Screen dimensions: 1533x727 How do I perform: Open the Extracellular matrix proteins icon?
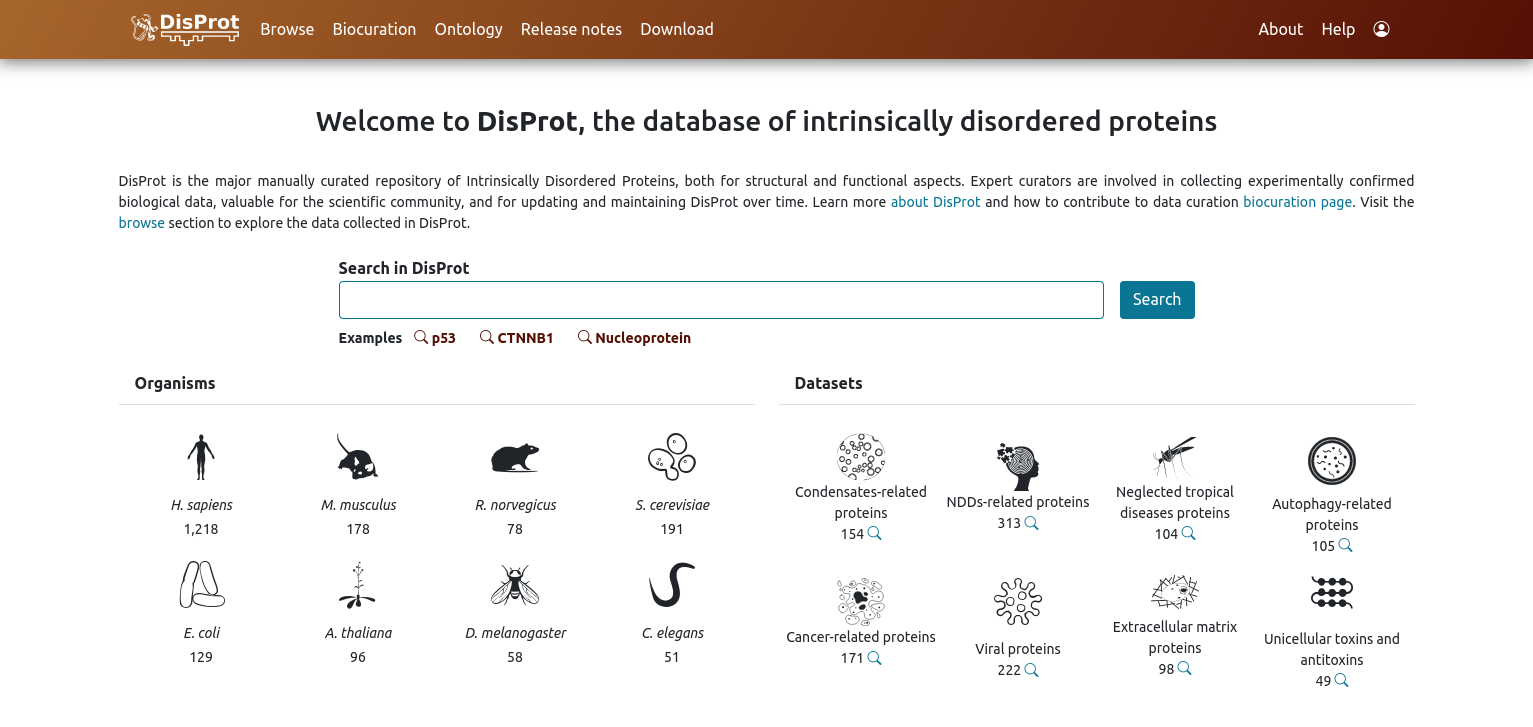click(1175, 592)
